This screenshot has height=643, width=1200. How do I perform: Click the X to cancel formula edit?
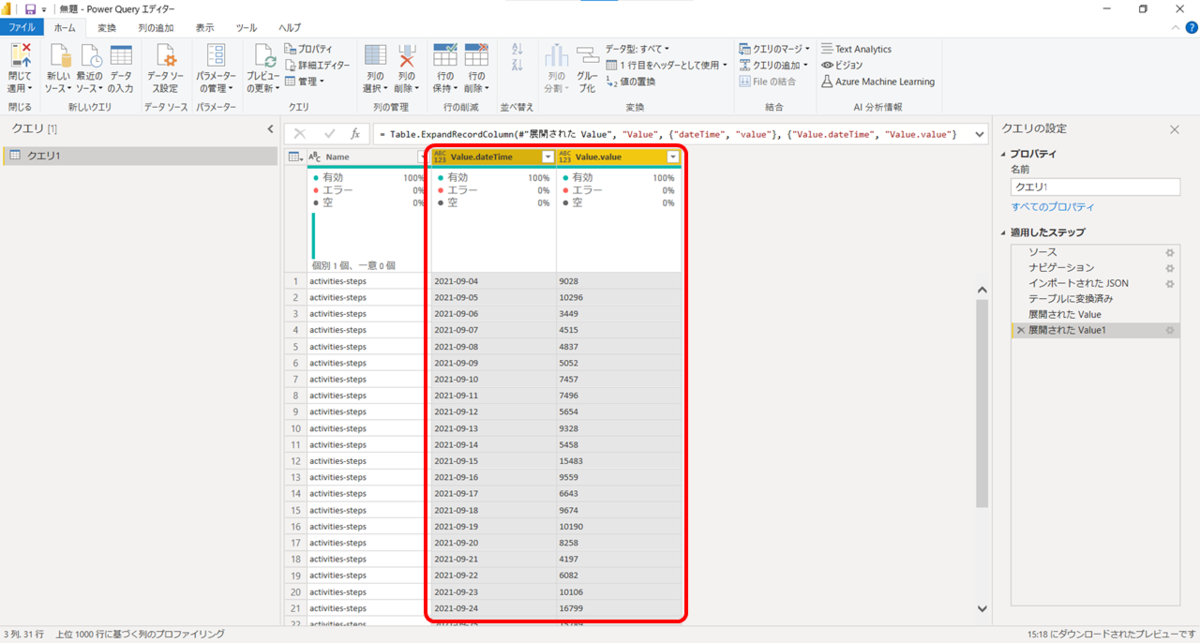pyautogui.click(x=300, y=133)
